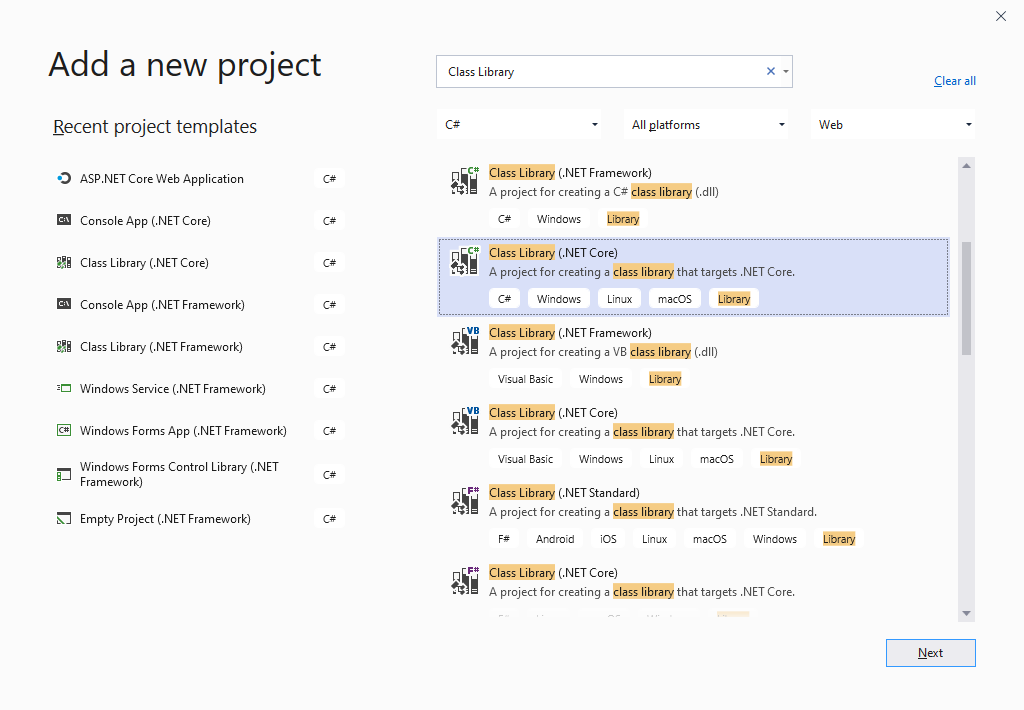Open the All platforms filter dropdown
The height and width of the screenshot is (710, 1024).
click(706, 124)
